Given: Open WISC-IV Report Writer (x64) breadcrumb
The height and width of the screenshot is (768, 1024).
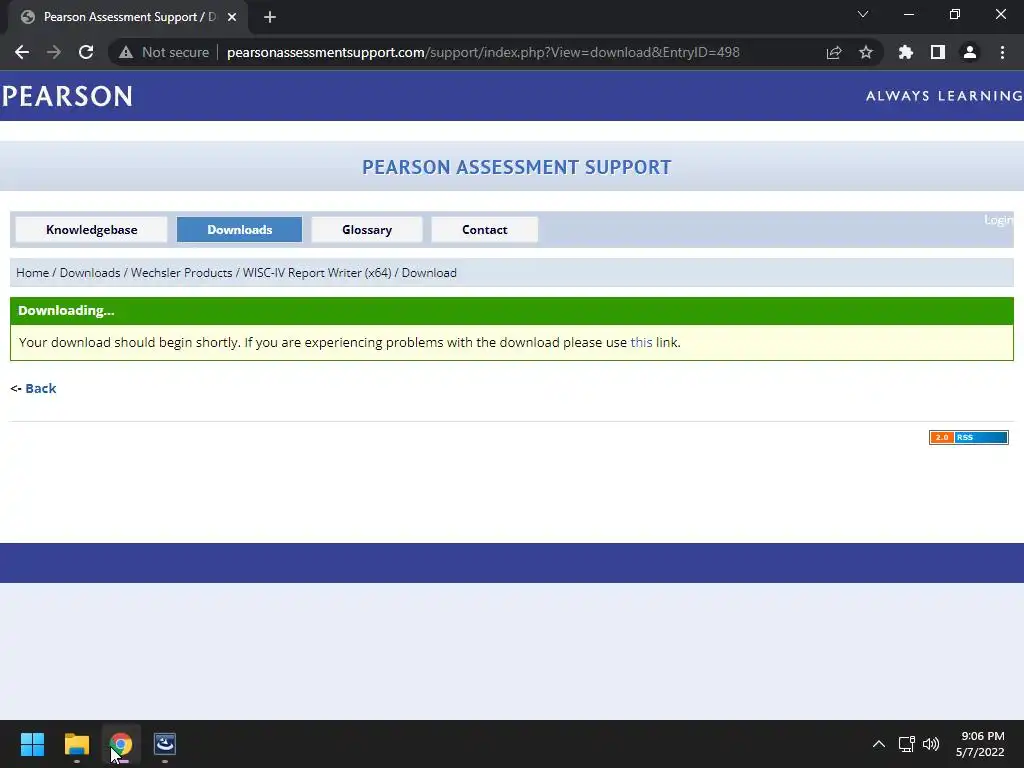Looking at the screenshot, I should point(317,273).
